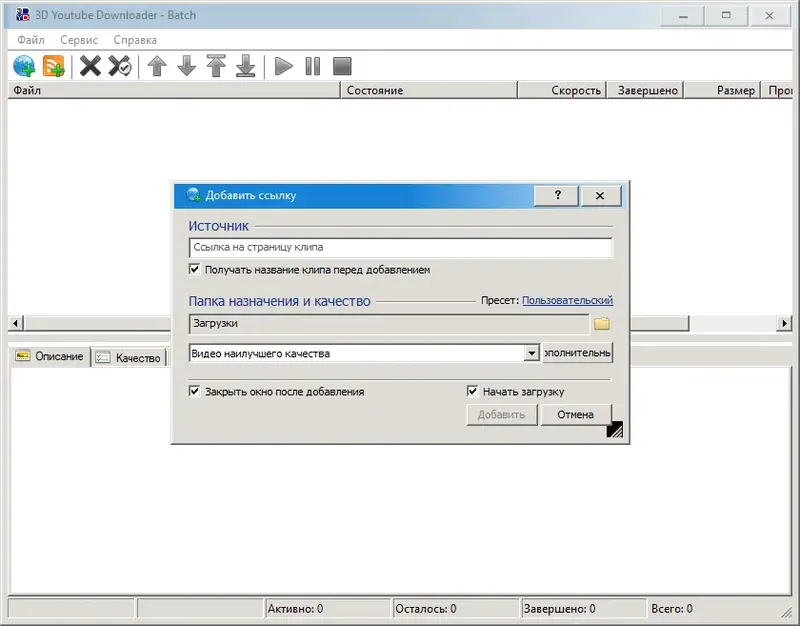Click the delete completed (X with checkmark) icon

pos(119,65)
